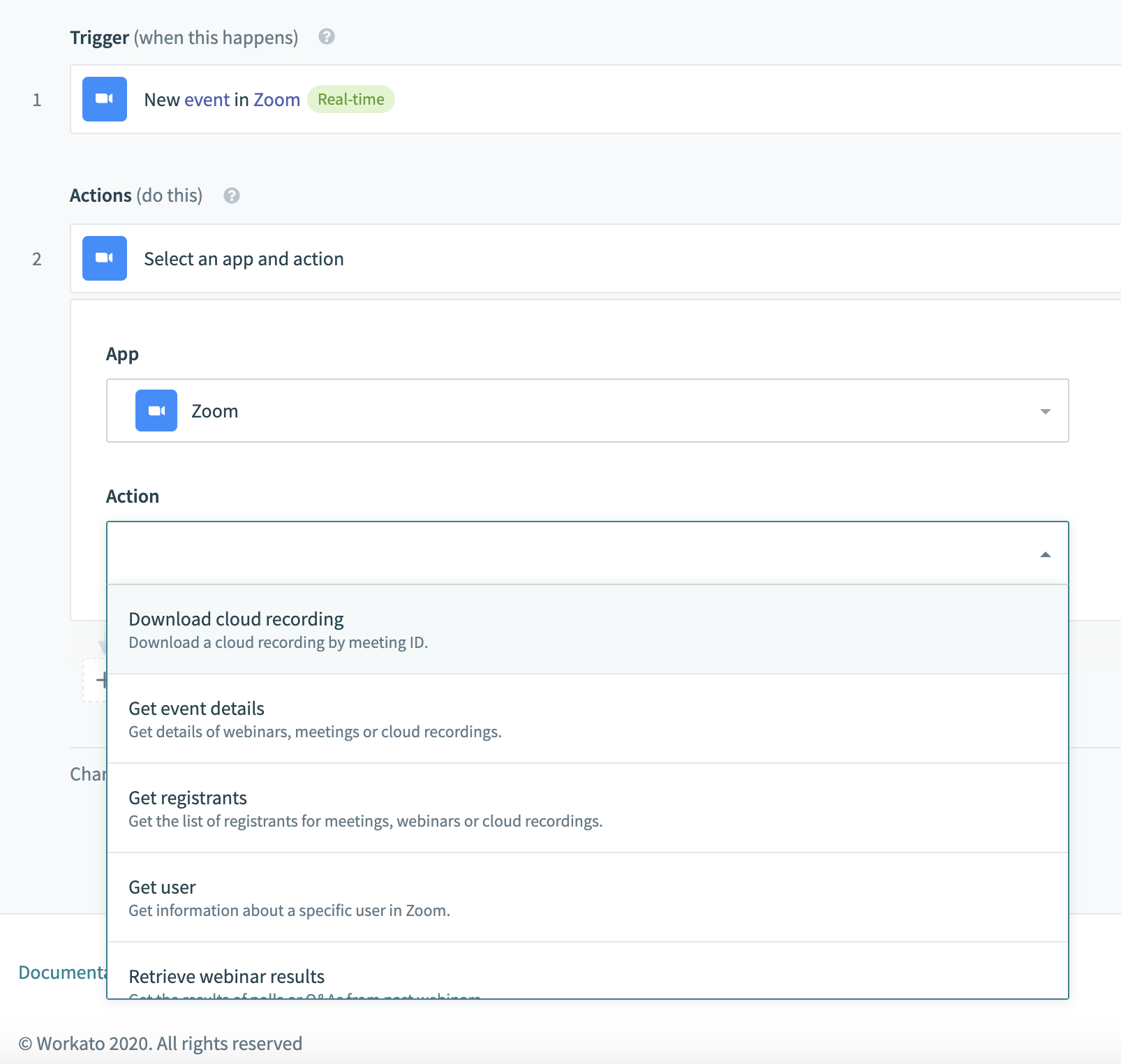Click 'Get information about a specific user in Zoom.'
Image resolution: width=1121 pixels, height=1064 pixels.
290,910
